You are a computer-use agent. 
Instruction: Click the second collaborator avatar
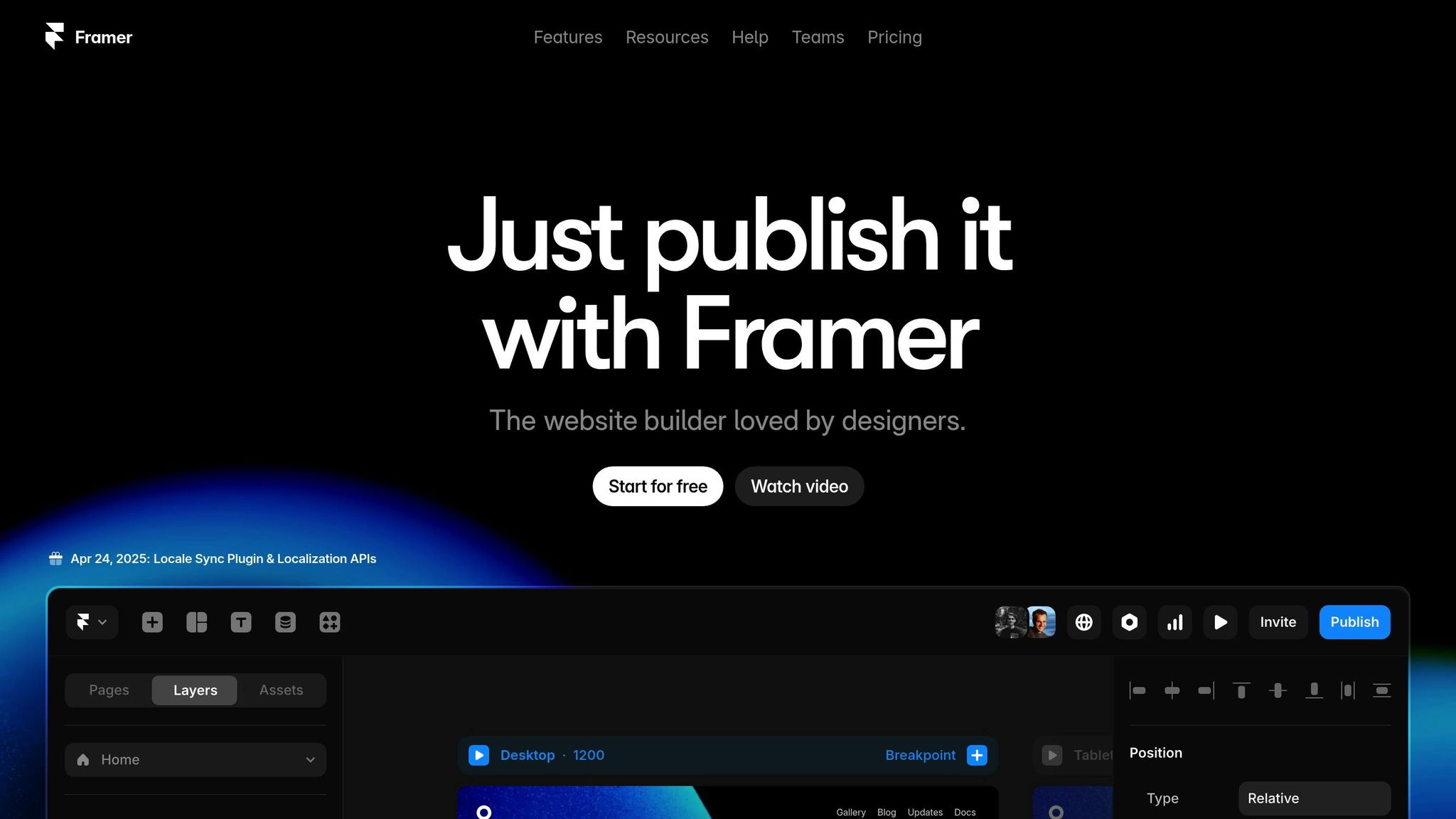click(x=1042, y=622)
